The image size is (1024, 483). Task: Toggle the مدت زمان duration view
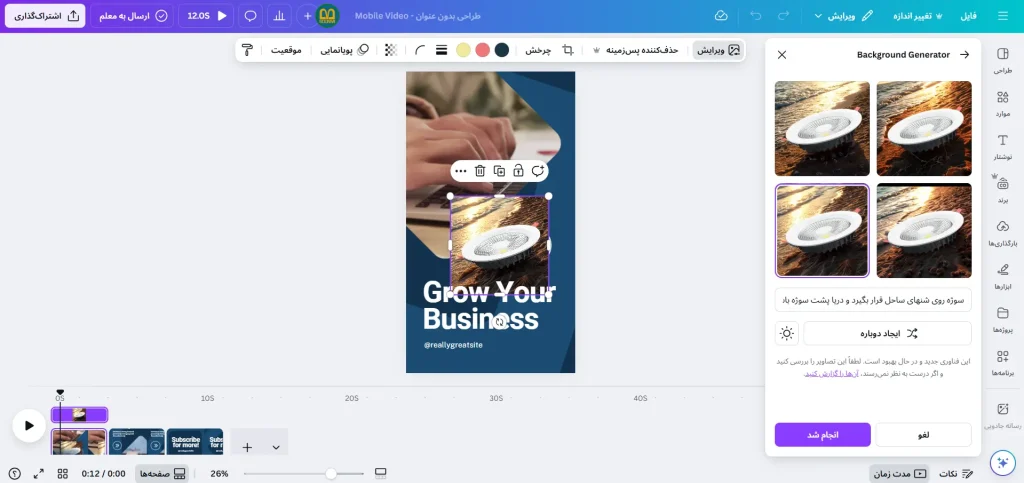point(900,473)
